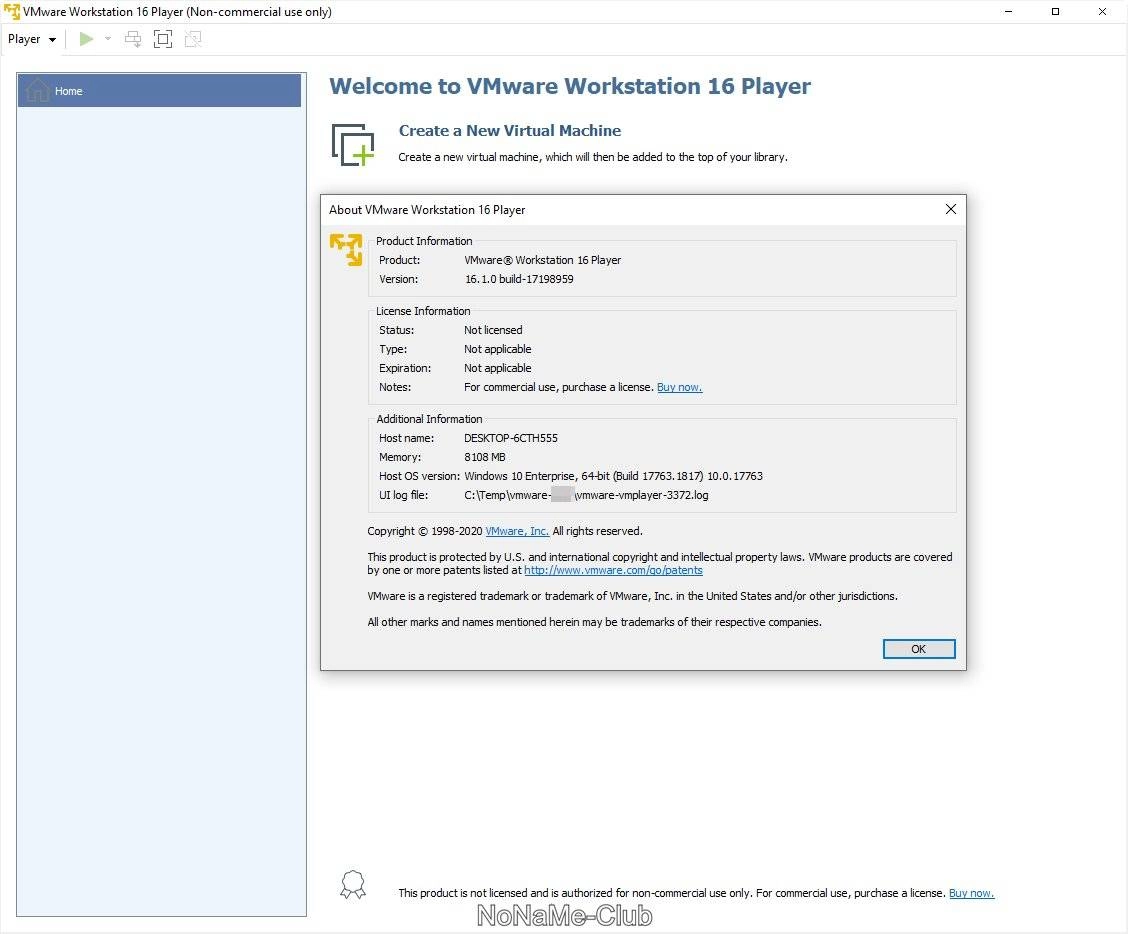Image resolution: width=1128 pixels, height=934 pixels.
Task: Click memory value 8108 MB
Action: point(485,457)
